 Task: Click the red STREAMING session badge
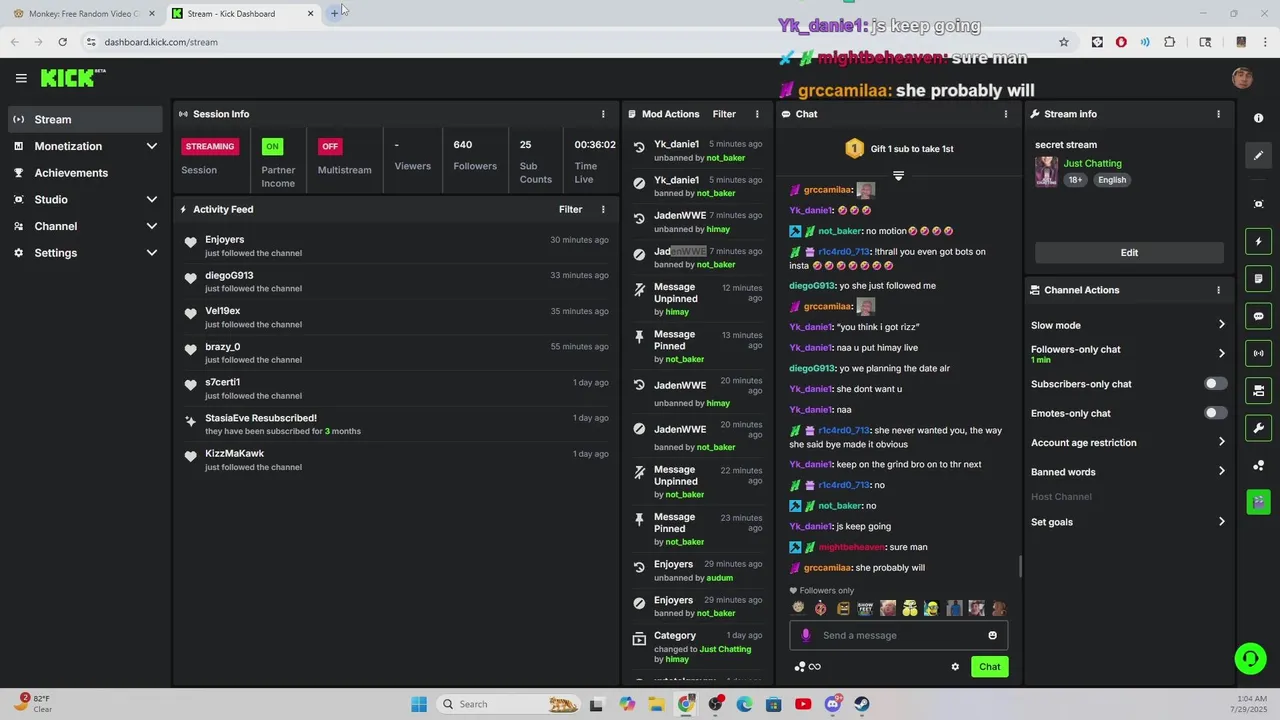pyautogui.click(x=210, y=146)
